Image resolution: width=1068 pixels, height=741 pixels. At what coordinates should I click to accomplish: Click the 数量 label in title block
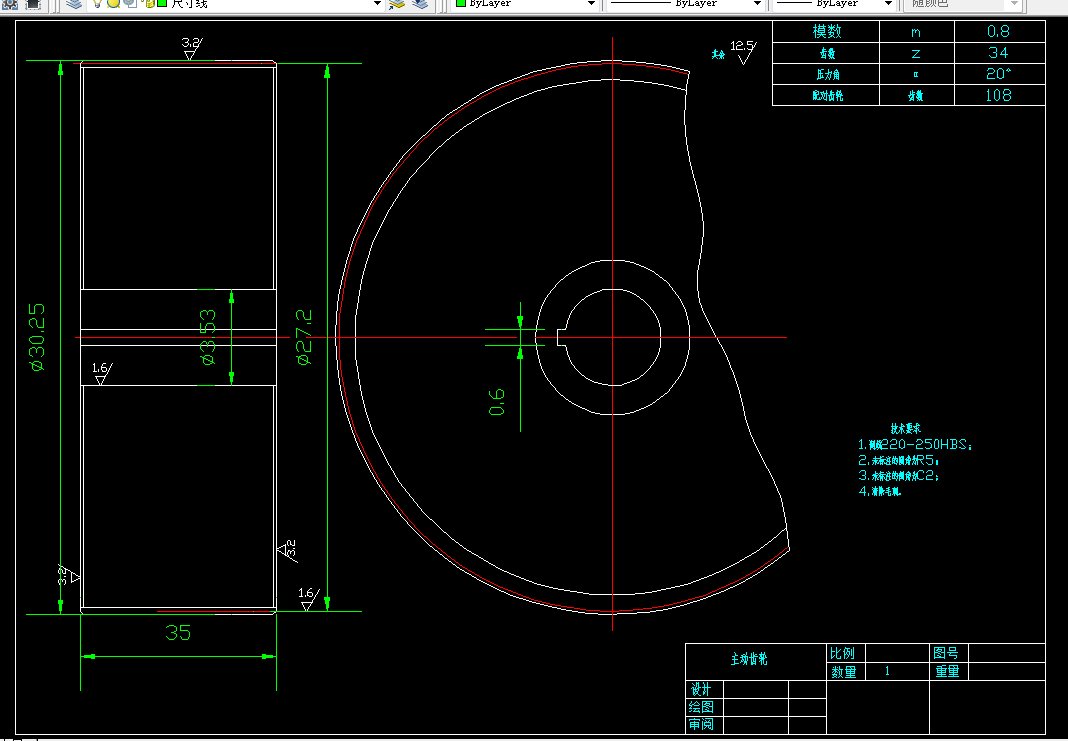coord(843,672)
